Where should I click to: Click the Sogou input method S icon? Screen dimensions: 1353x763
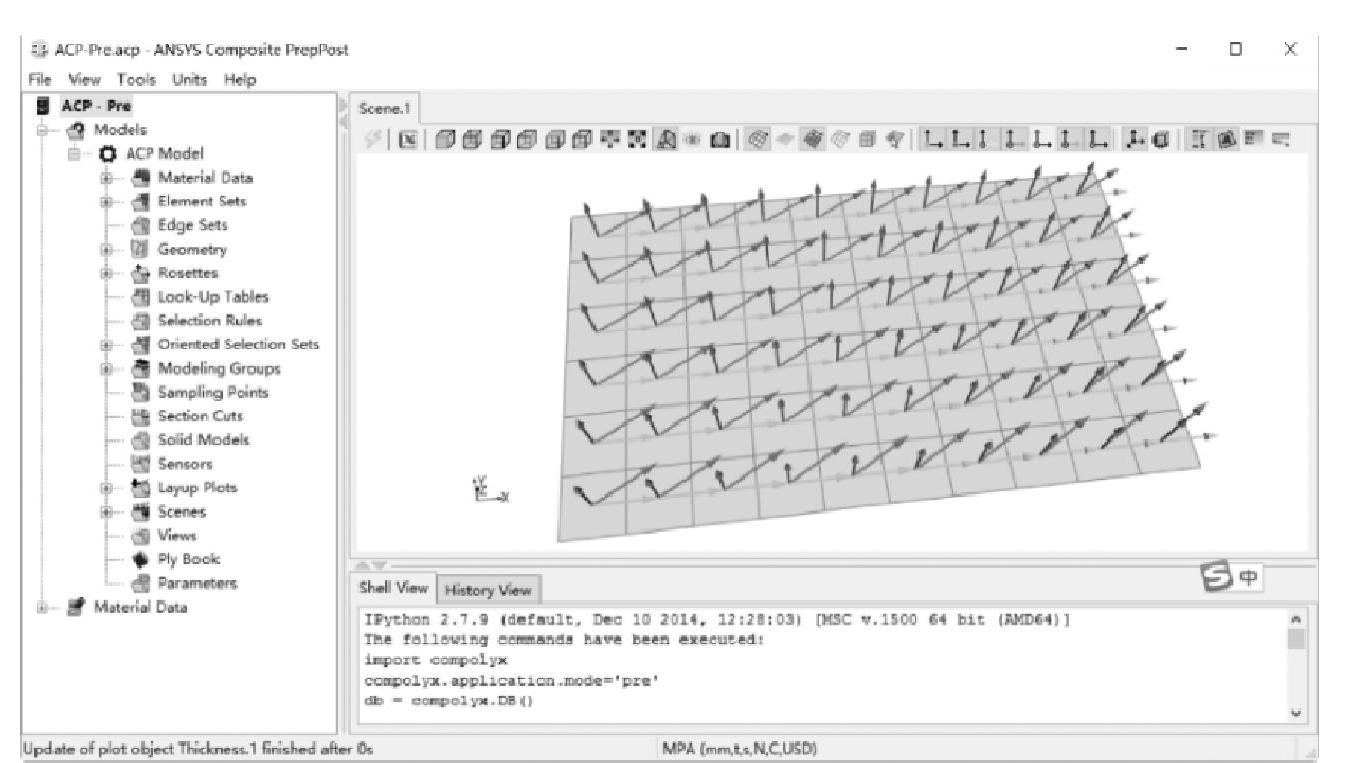(1212, 576)
